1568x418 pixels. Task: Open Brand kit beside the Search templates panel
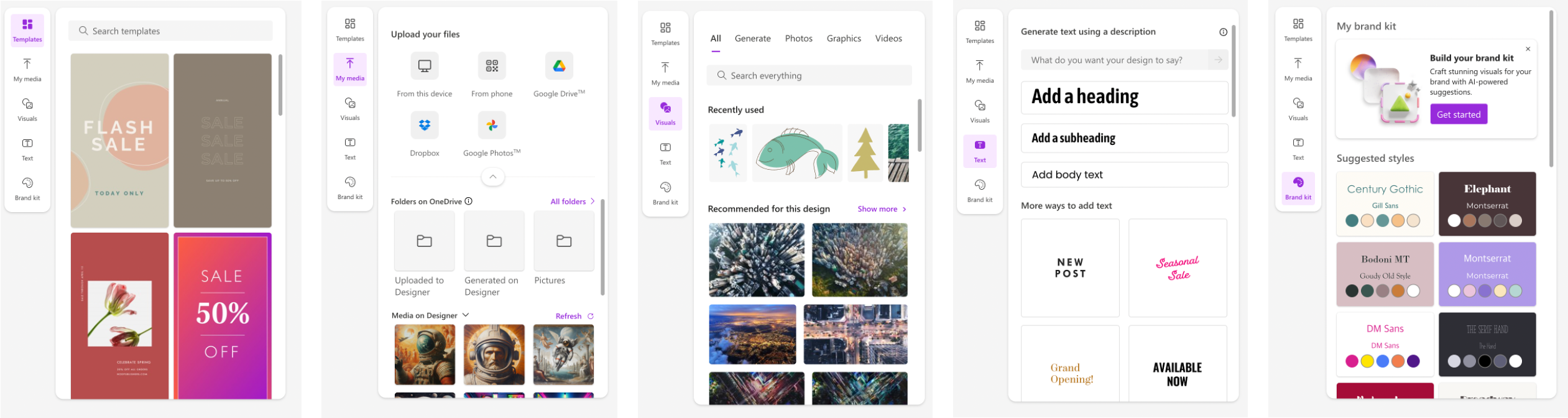point(27,189)
